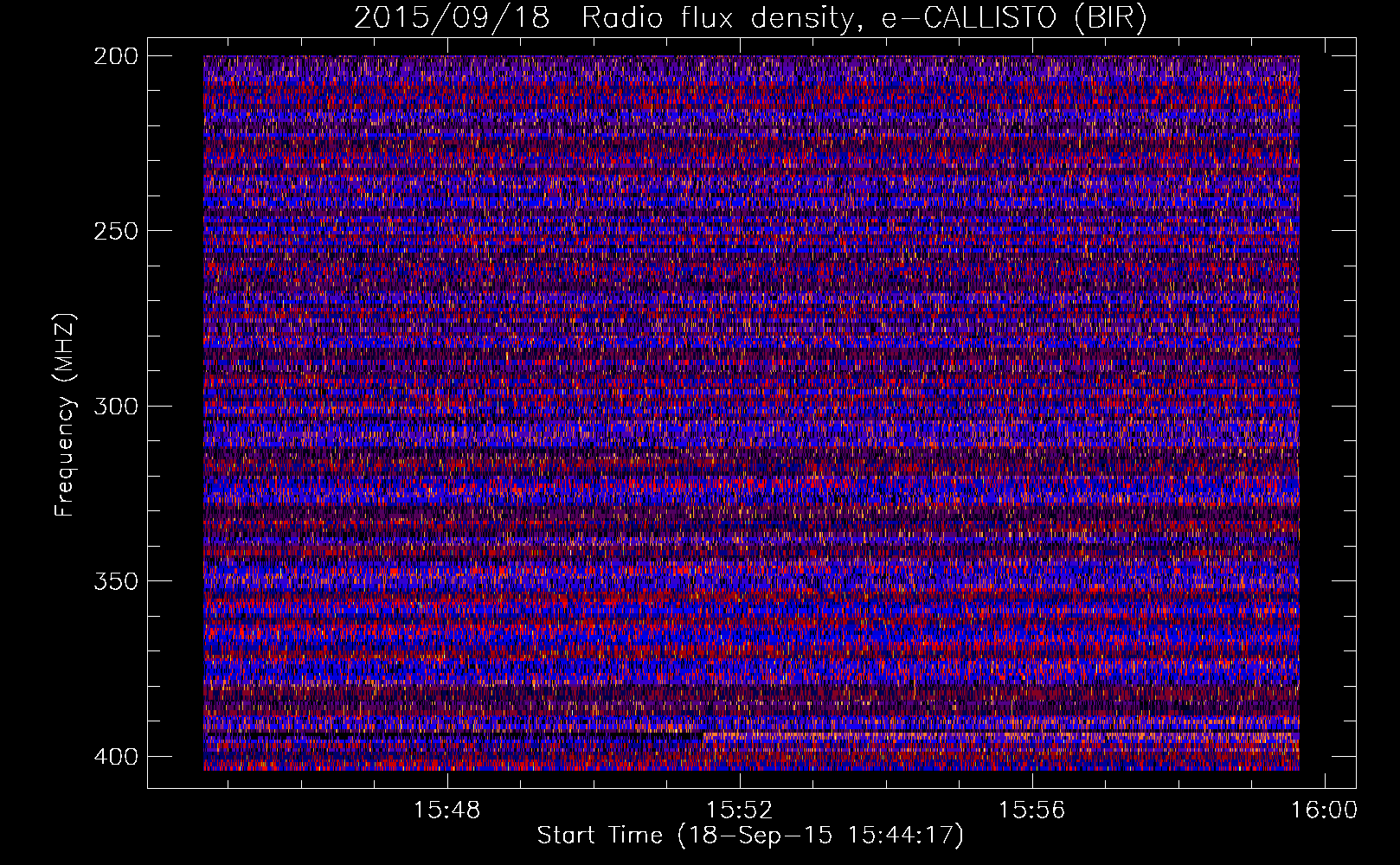Click the 'Start Time (18-Sep-15 15:44:17)' label

pyautogui.click(x=750, y=836)
